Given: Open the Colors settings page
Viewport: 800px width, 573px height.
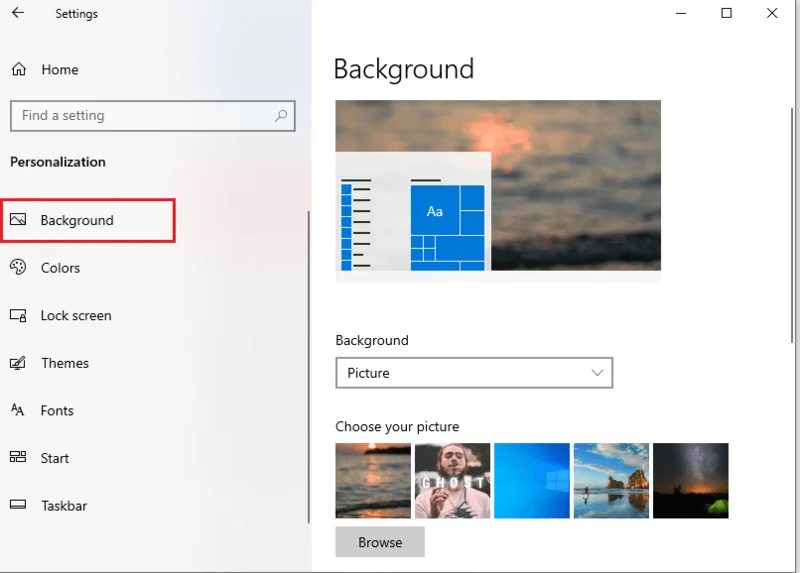Looking at the screenshot, I should pyautogui.click(x=60, y=268).
